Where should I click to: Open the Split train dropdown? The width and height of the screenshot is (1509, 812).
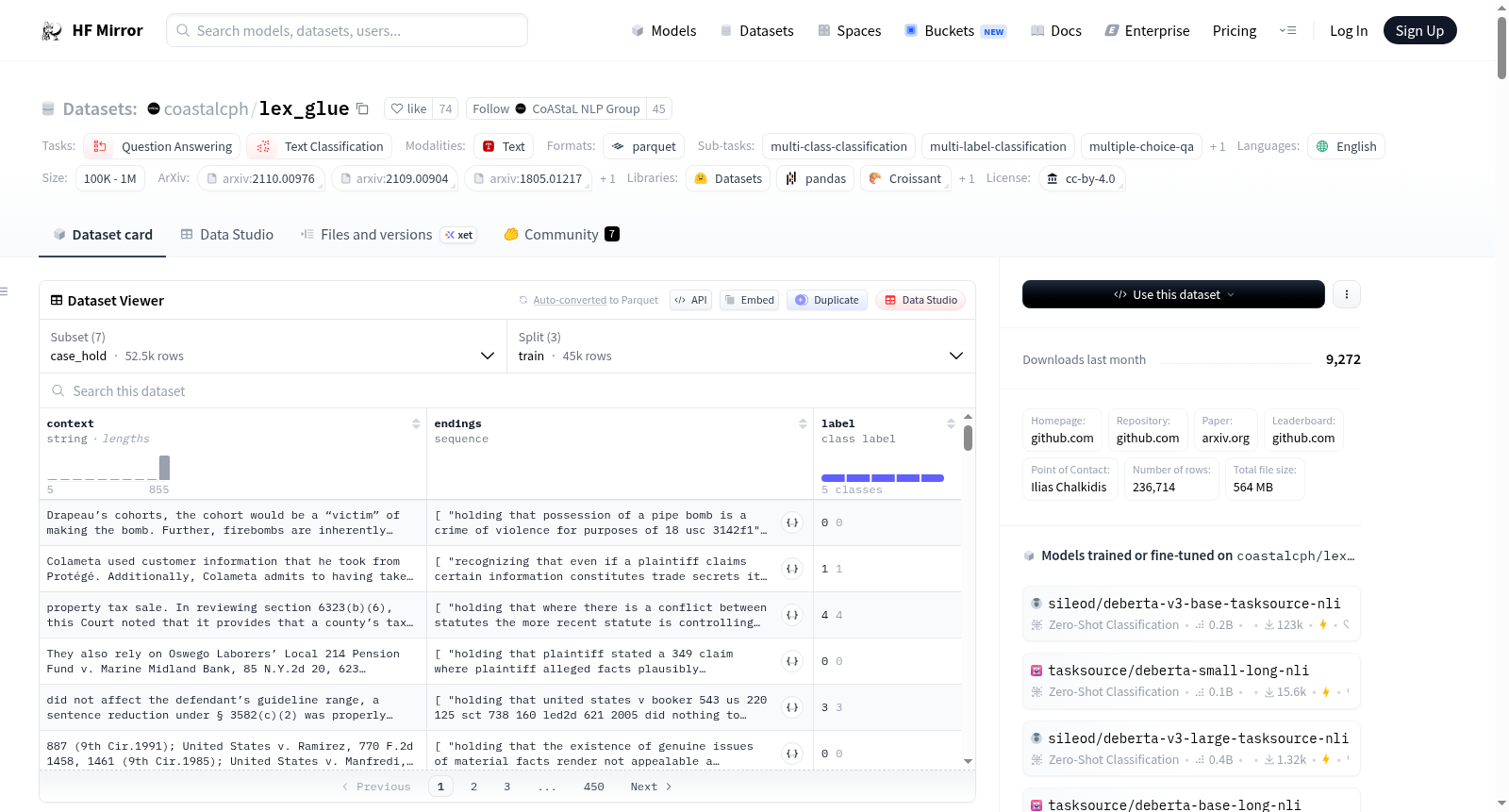(740, 347)
